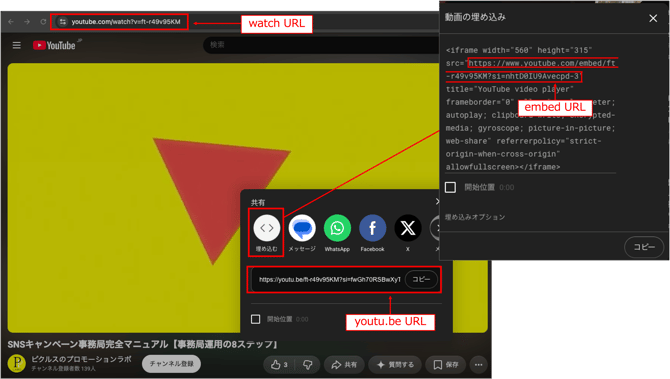Reload the page with refresh icon
The image size is (670, 379).
tap(43, 22)
